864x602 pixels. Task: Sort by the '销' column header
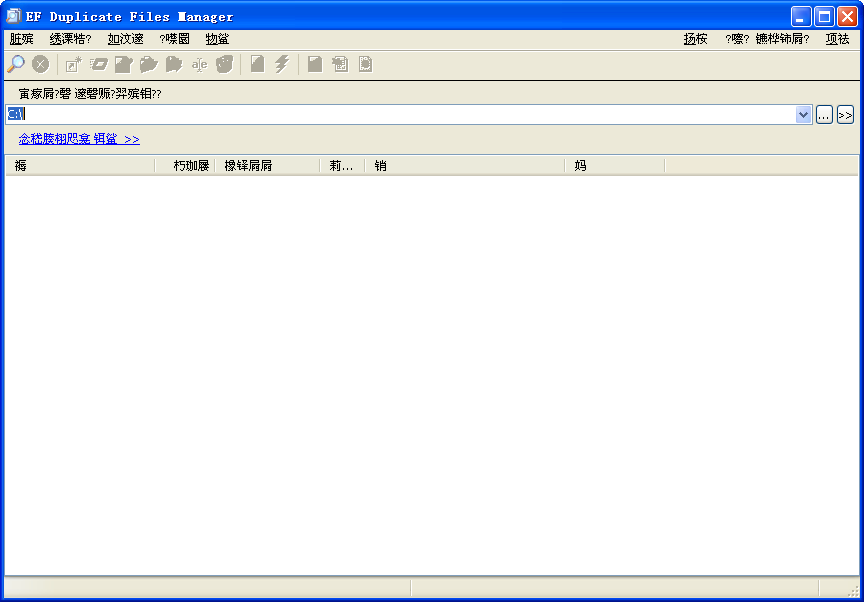click(464, 166)
